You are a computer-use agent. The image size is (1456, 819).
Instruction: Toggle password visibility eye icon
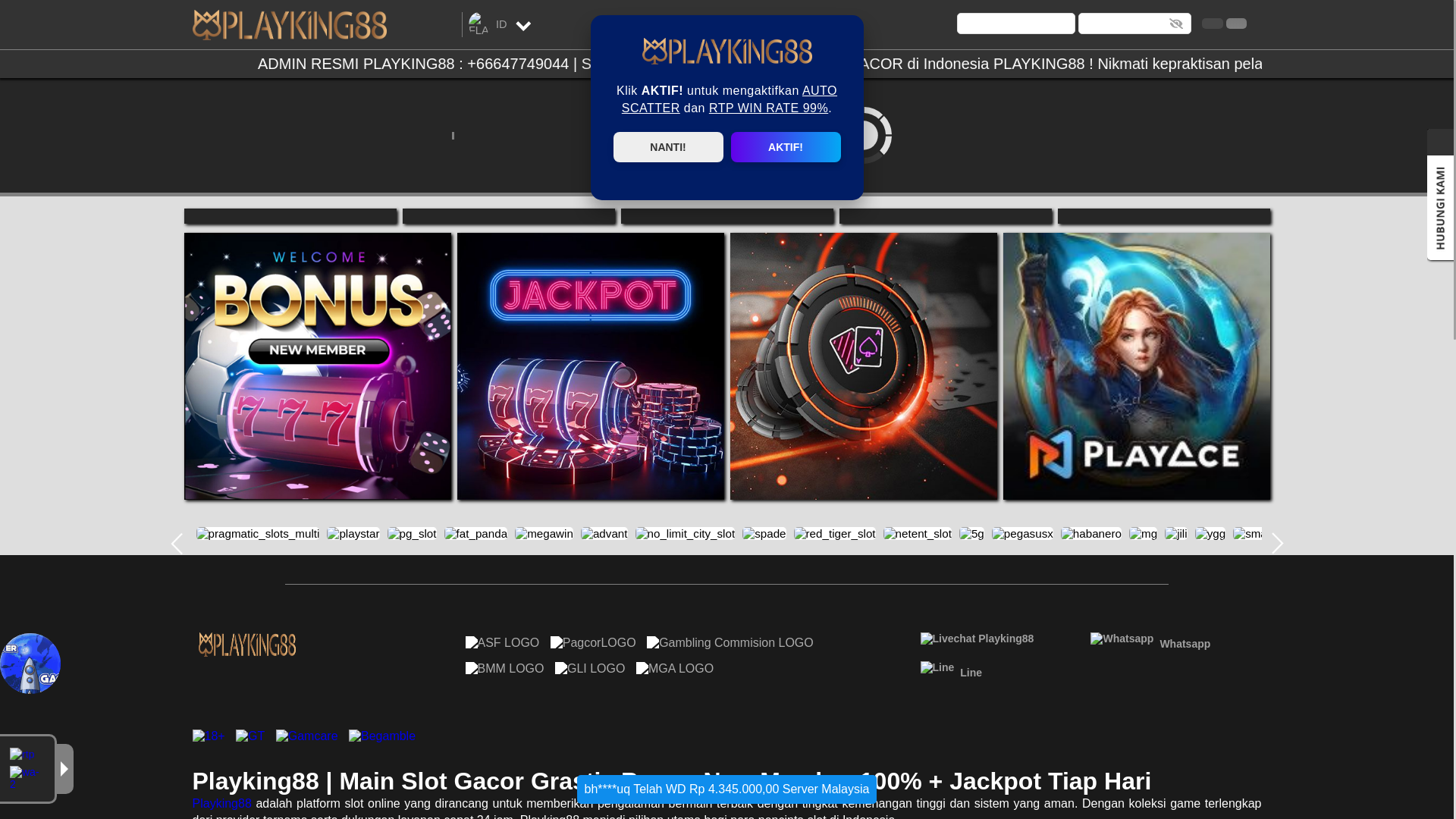[1176, 24]
